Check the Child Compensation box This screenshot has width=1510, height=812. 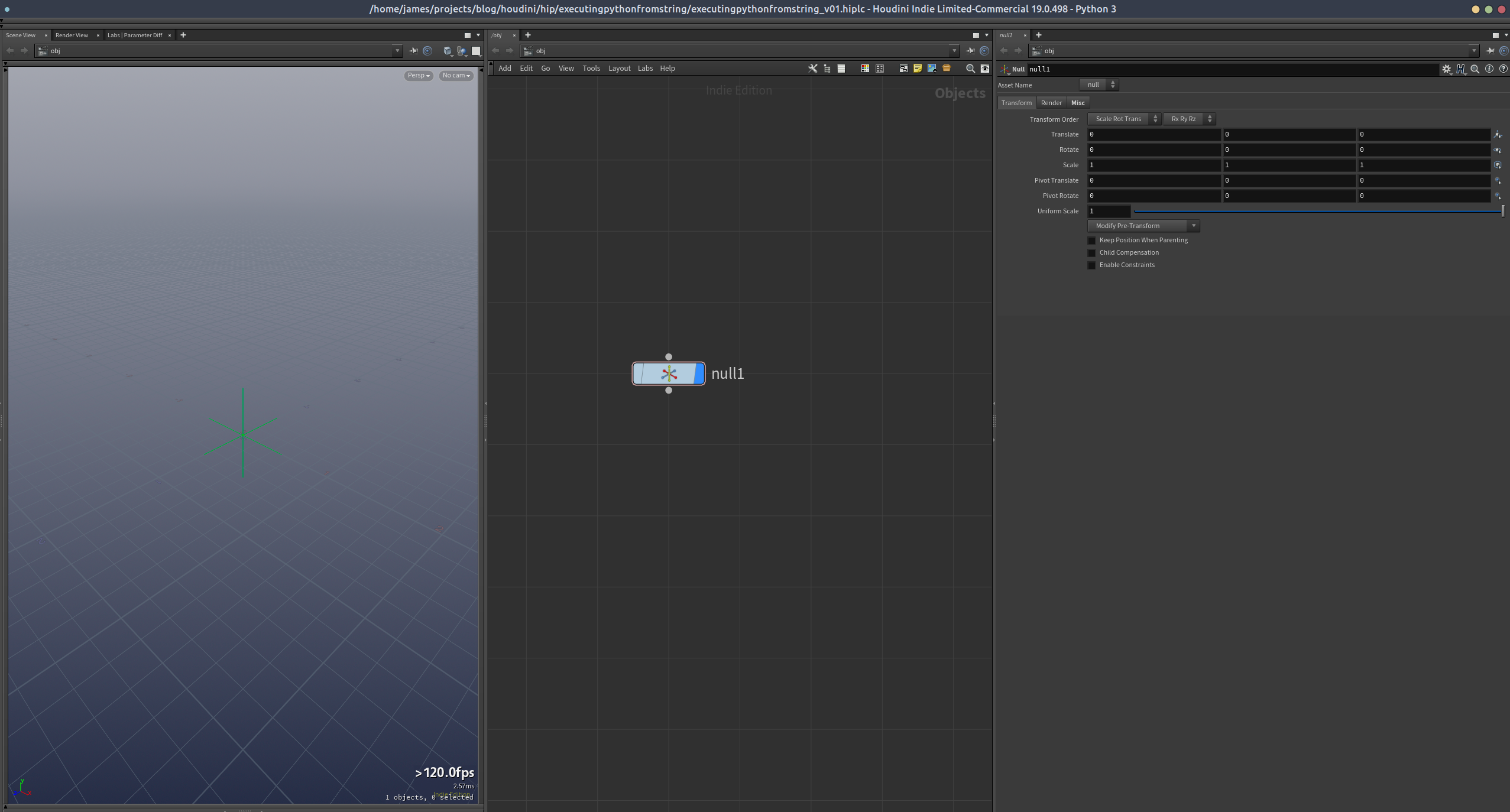click(x=1092, y=252)
